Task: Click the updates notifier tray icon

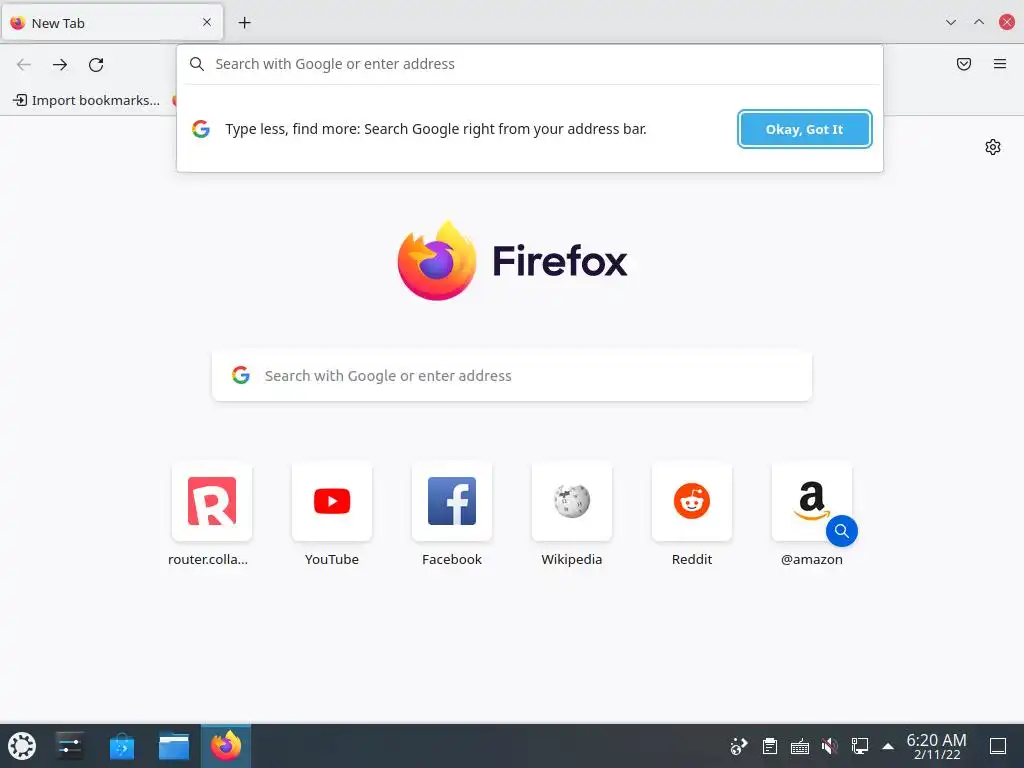Action: click(x=739, y=746)
